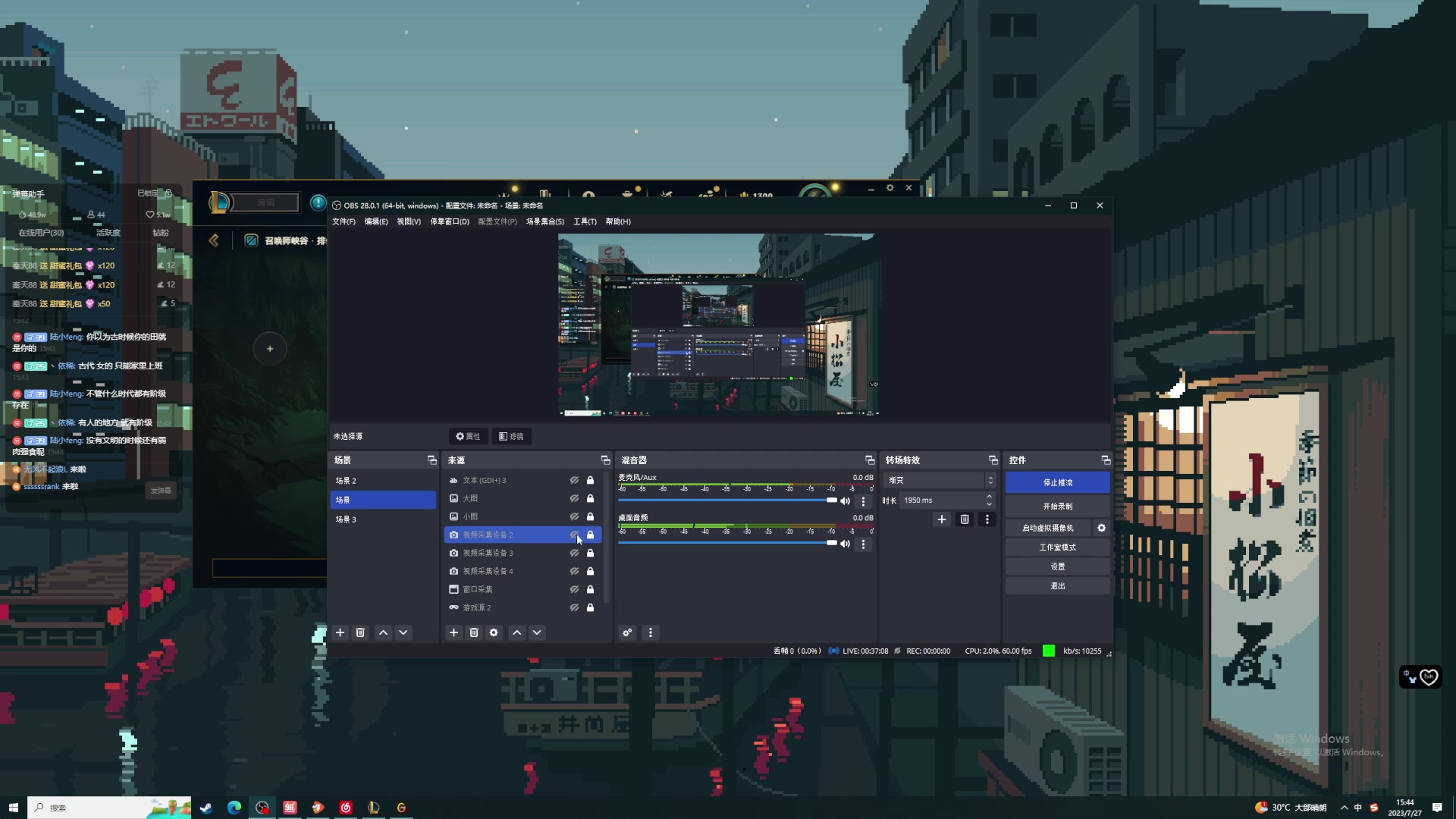
Task: Toggle visibility of 文本 (GDI+) 3 source
Action: click(574, 480)
